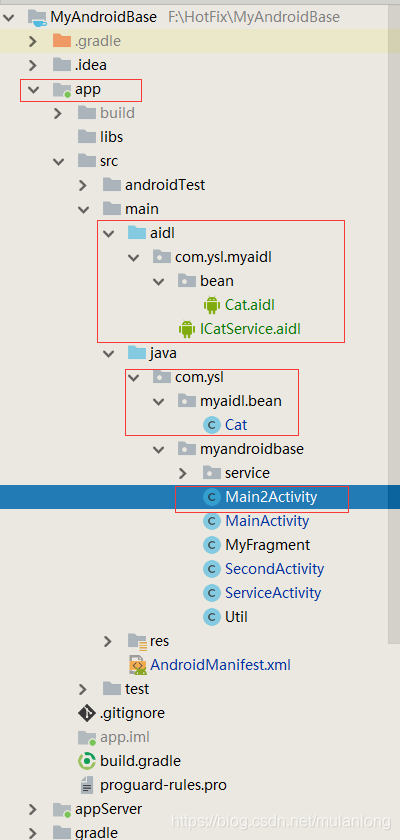Click the class icon beside Main2Activity
Image resolution: width=400 pixels, height=840 pixels.
(212, 497)
